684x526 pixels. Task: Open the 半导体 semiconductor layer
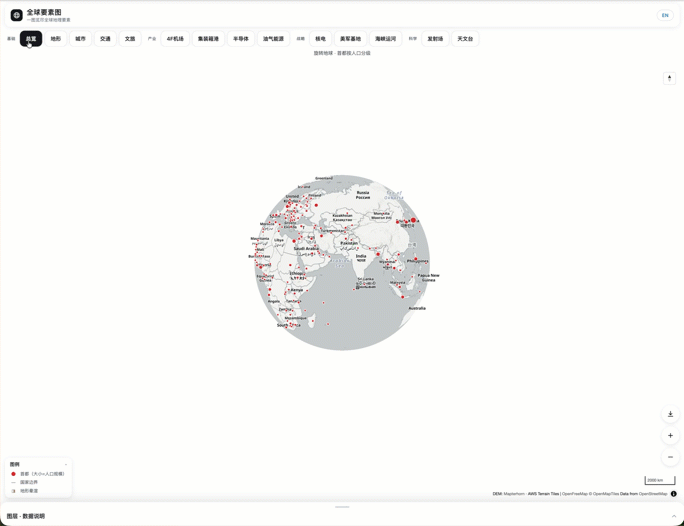[x=240, y=39]
